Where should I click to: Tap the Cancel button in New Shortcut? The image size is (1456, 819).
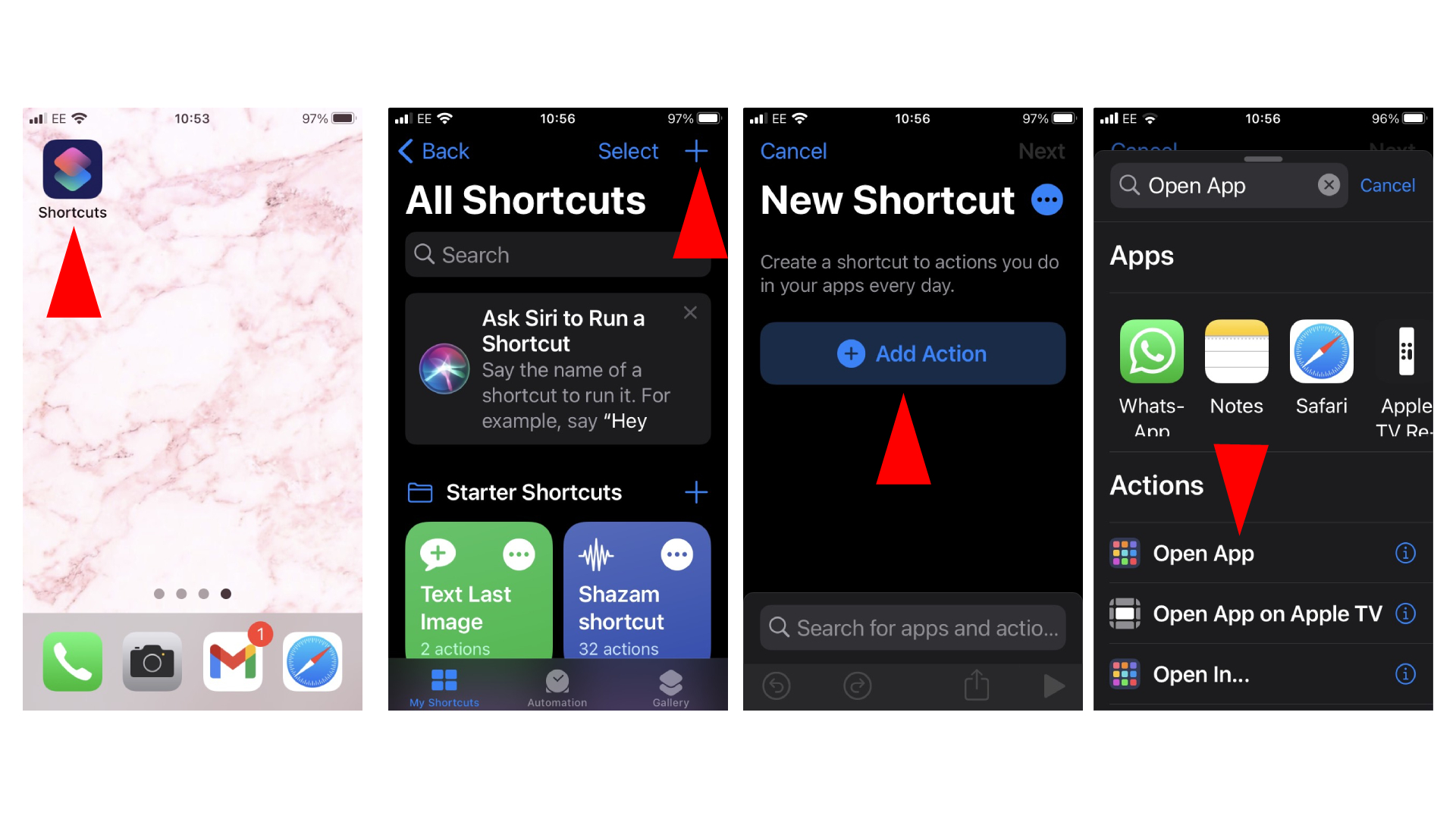point(794,151)
